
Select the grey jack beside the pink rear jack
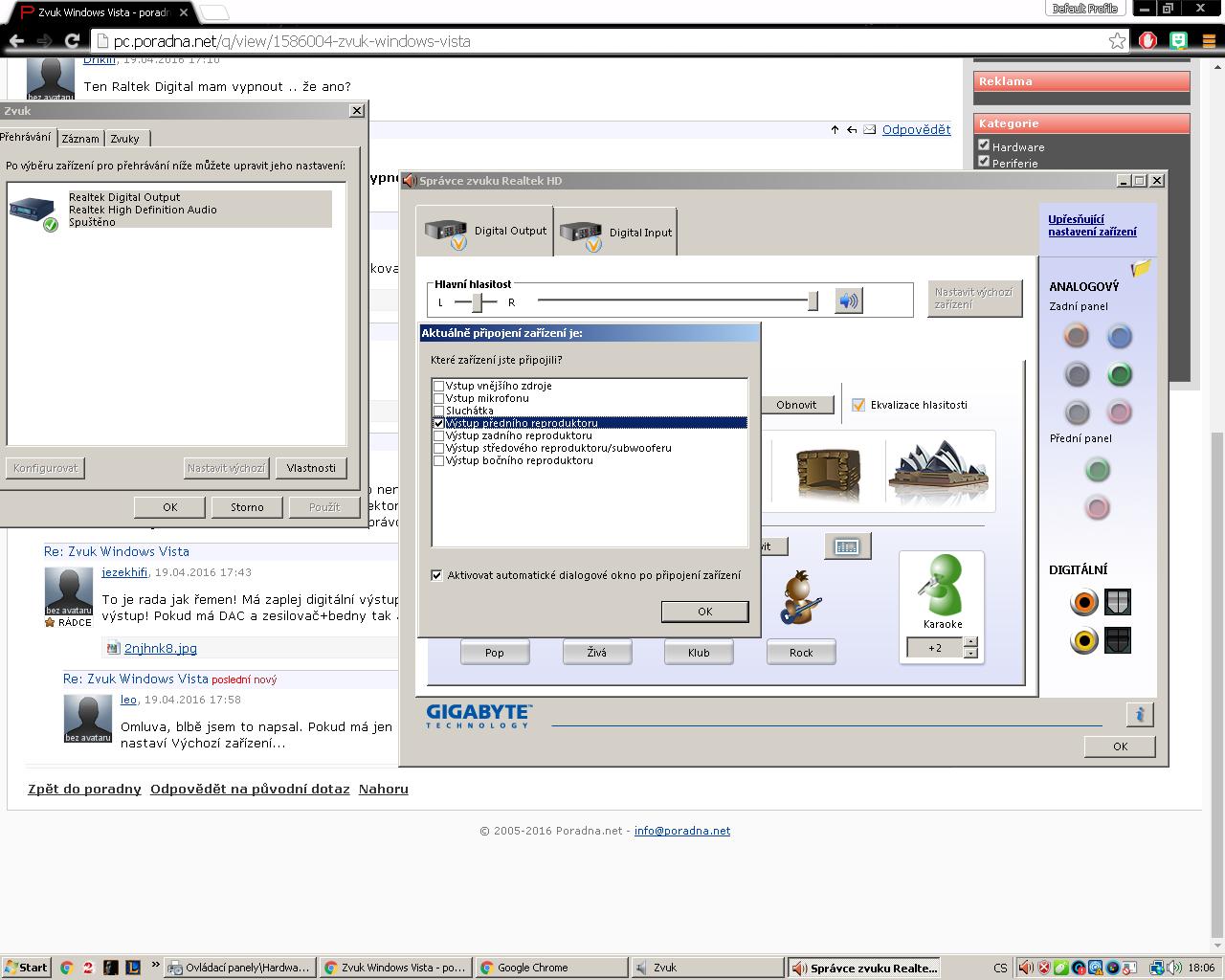coord(1077,412)
